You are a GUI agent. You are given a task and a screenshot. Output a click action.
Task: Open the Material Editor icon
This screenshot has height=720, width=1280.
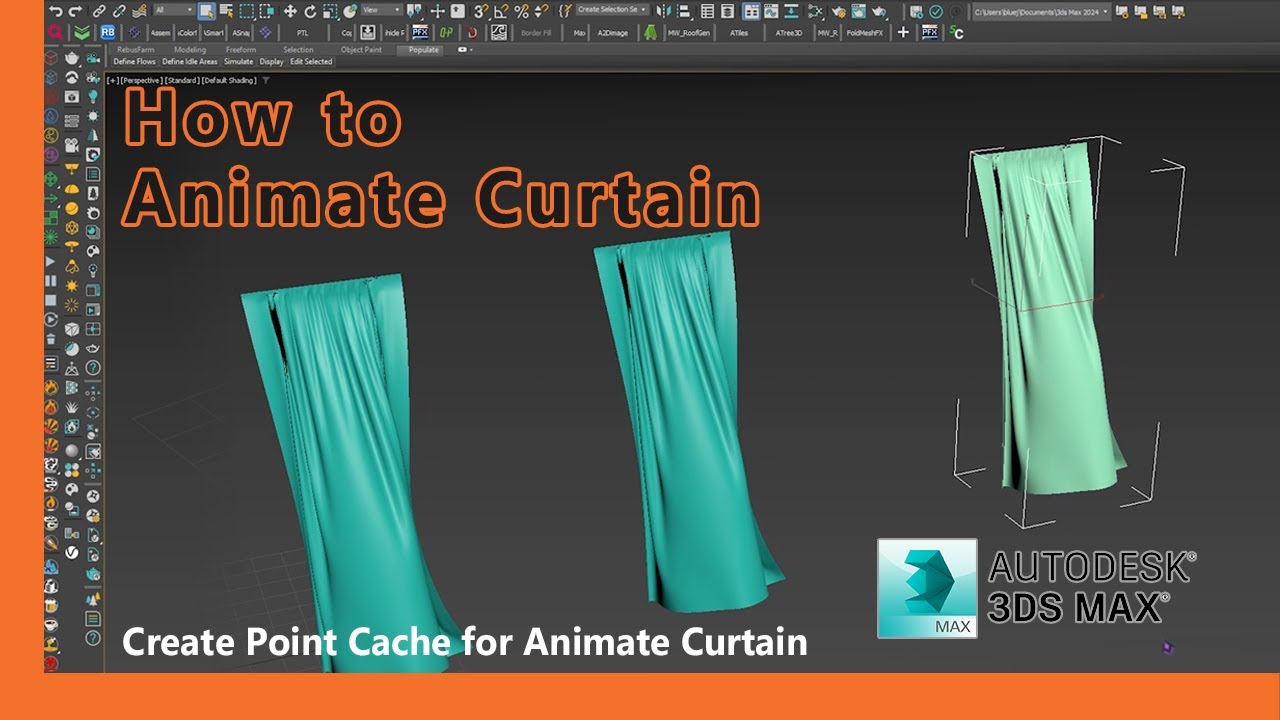pos(815,11)
